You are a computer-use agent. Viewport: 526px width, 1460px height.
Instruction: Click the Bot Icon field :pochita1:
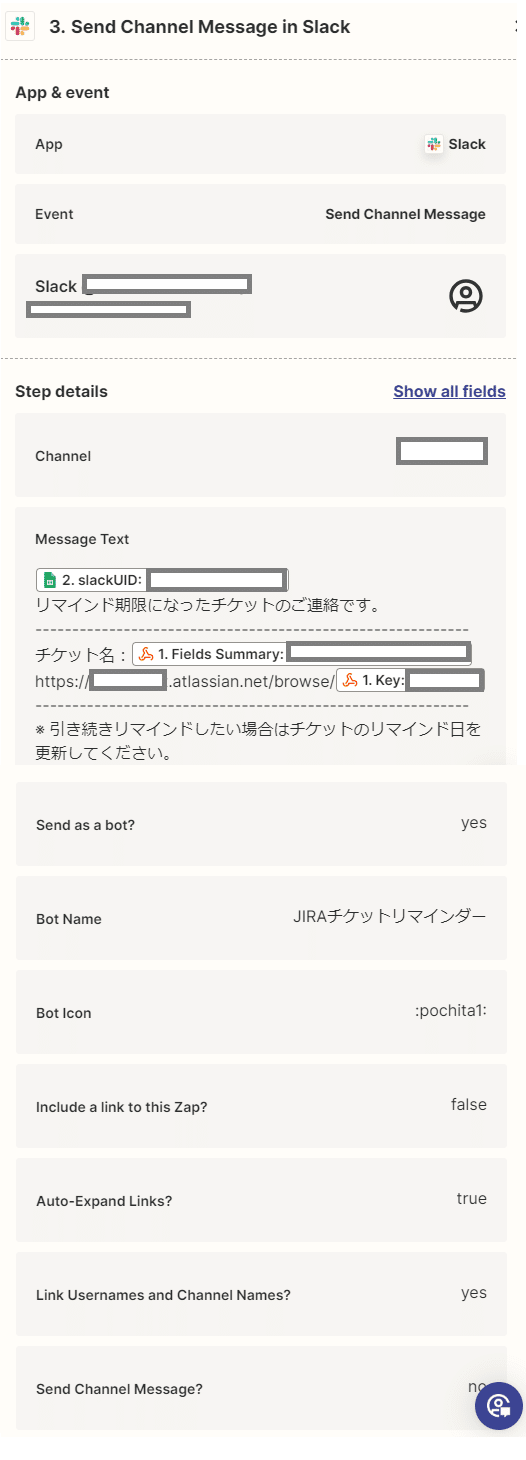[x=450, y=1011]
